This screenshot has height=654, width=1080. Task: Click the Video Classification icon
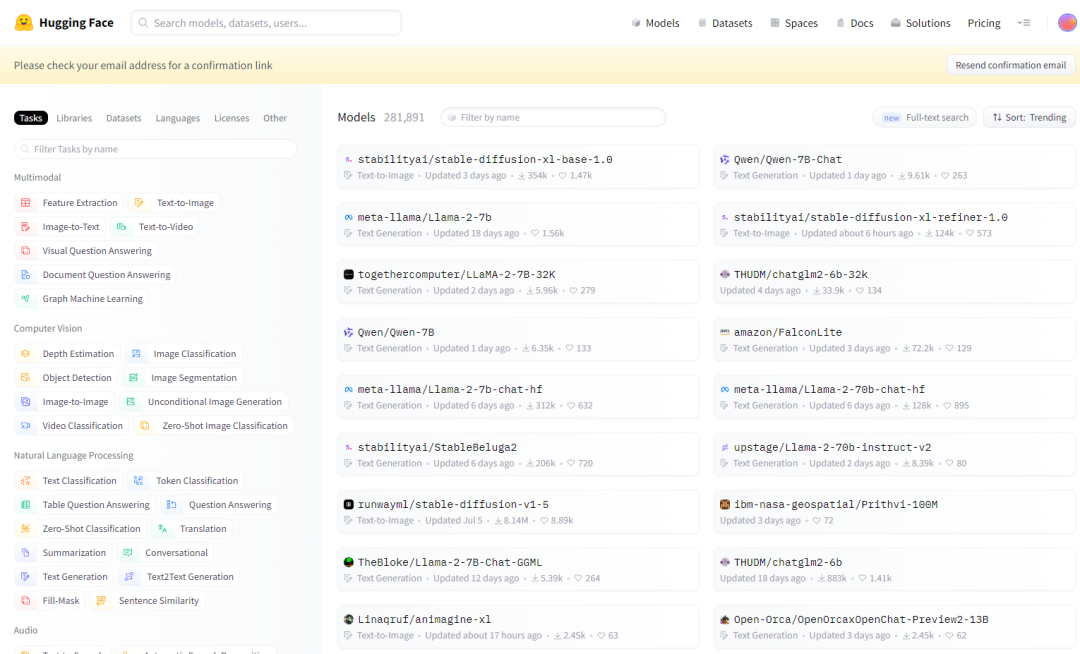[x=25, y=426]
